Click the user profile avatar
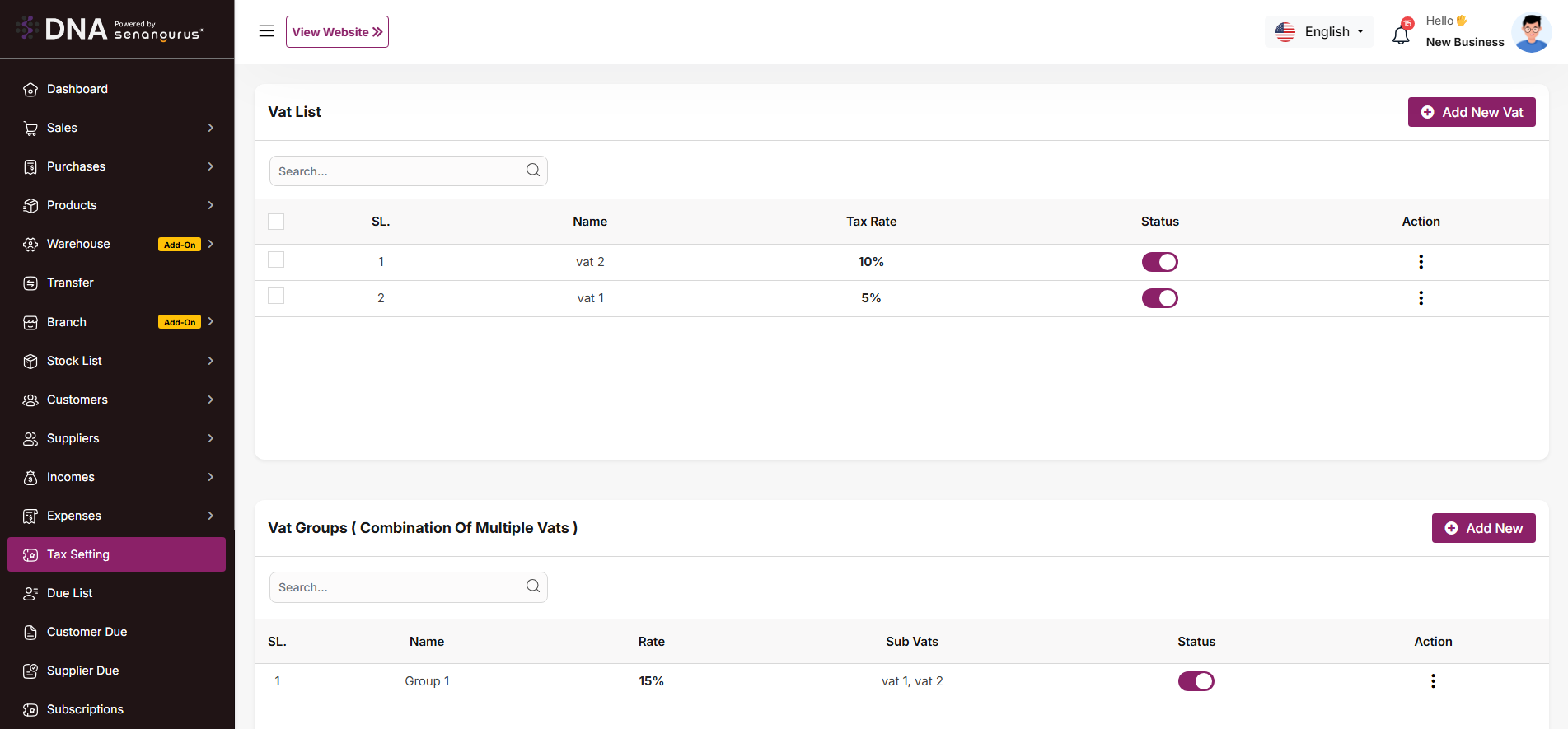This screenshot has width=1568, height=729. (1531, 33)
